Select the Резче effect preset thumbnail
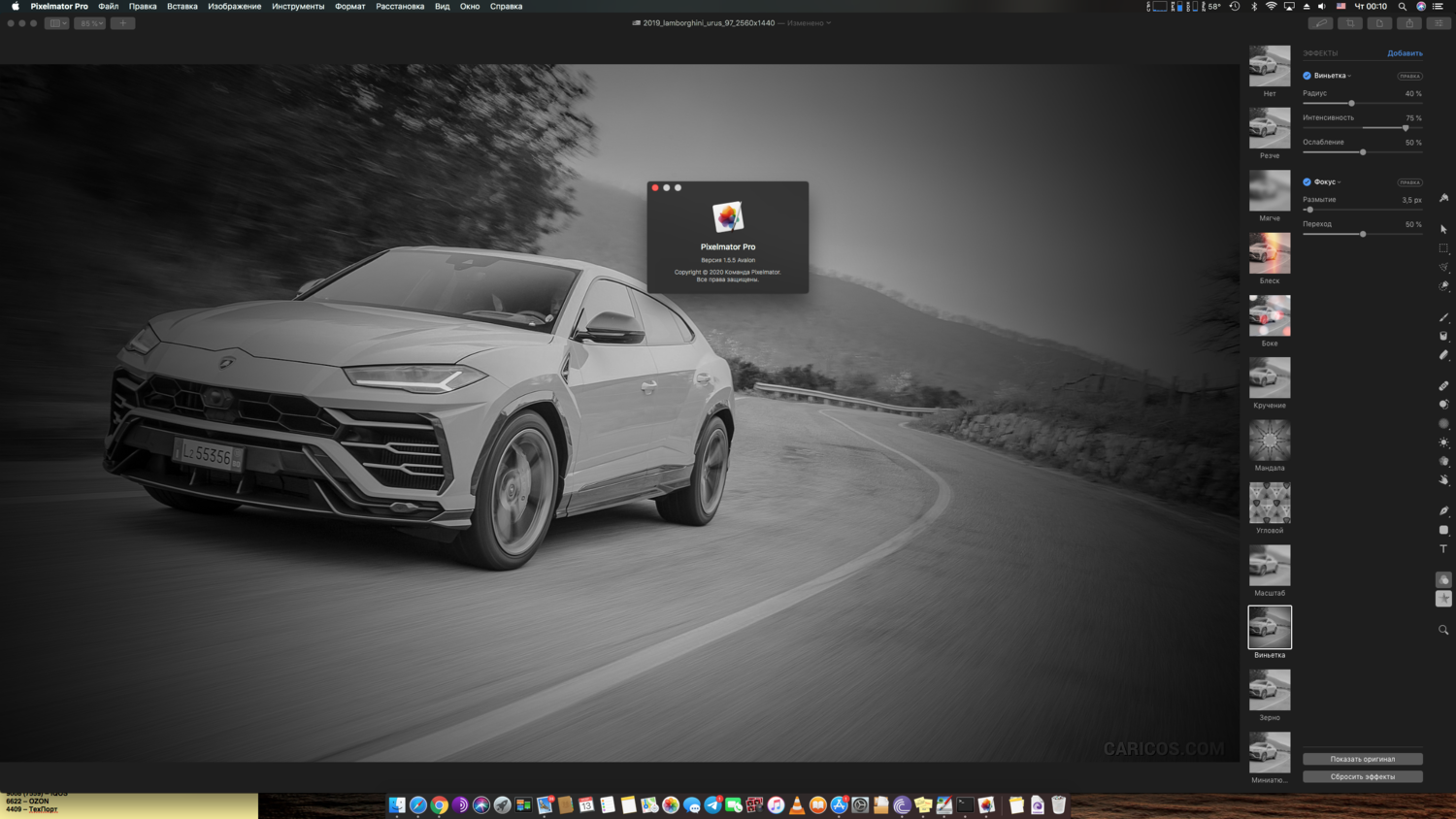Viewport: 1456px width, 819px height. (x=1270, y=128)
